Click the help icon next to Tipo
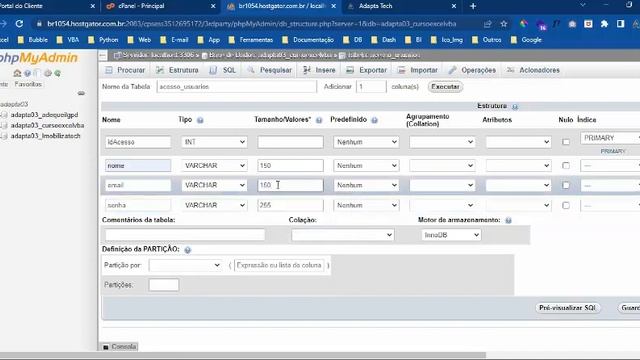This screenshot has height=360, width=640. 200,120
